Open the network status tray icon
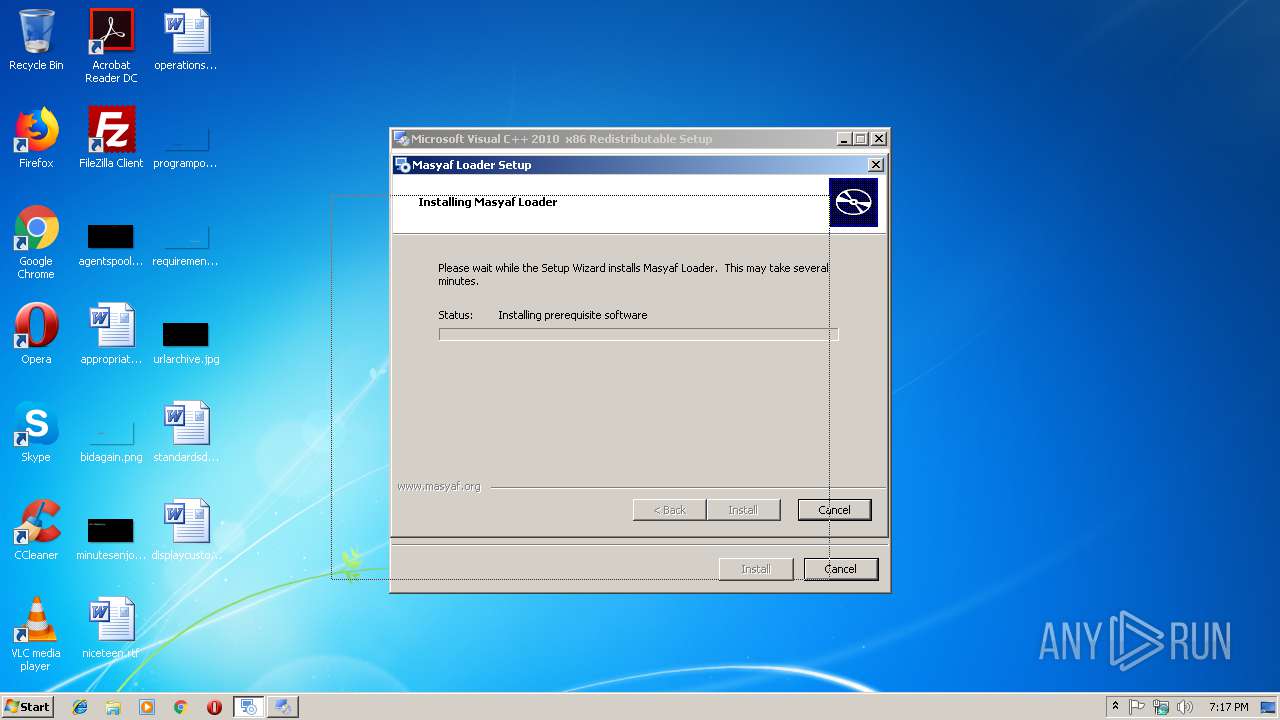The image size is (1280, 720). pos(1161,707)
